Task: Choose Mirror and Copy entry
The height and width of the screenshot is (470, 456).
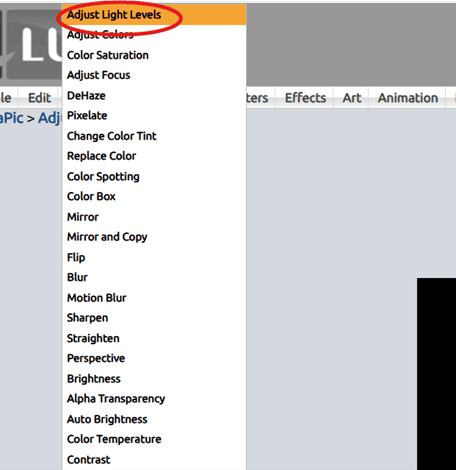Action: click(154, 237)
